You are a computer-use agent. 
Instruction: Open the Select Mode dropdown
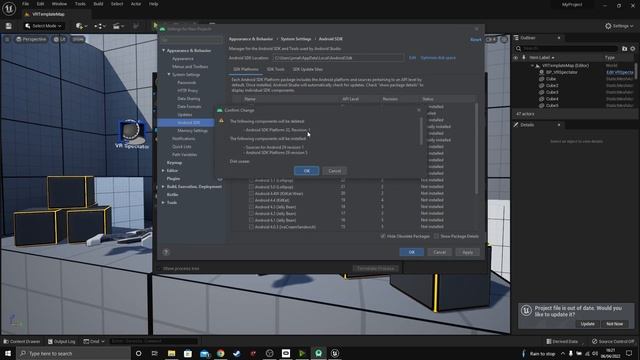[43, 26]
